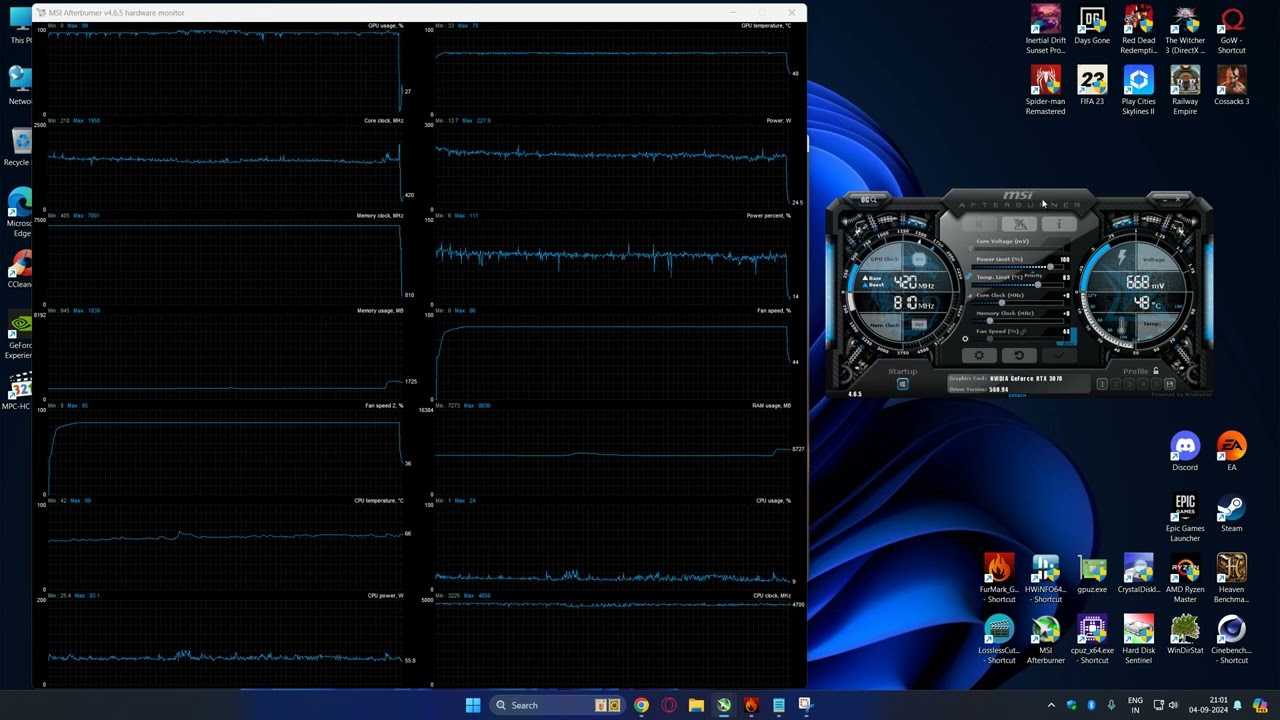The image size is (1280, 720).
Task: Toggle link between power and temp limits
Action: coord(968,277)
